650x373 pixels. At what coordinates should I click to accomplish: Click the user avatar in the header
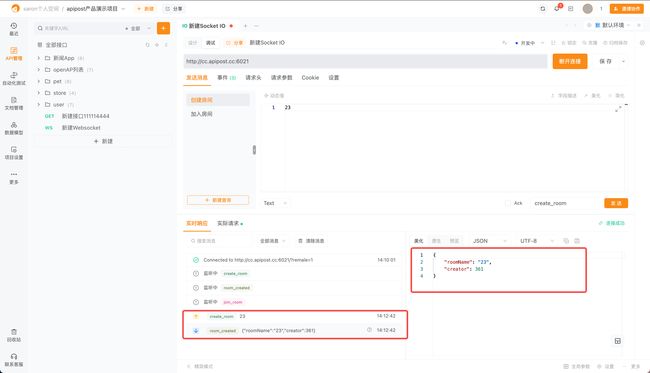[587, 8]
